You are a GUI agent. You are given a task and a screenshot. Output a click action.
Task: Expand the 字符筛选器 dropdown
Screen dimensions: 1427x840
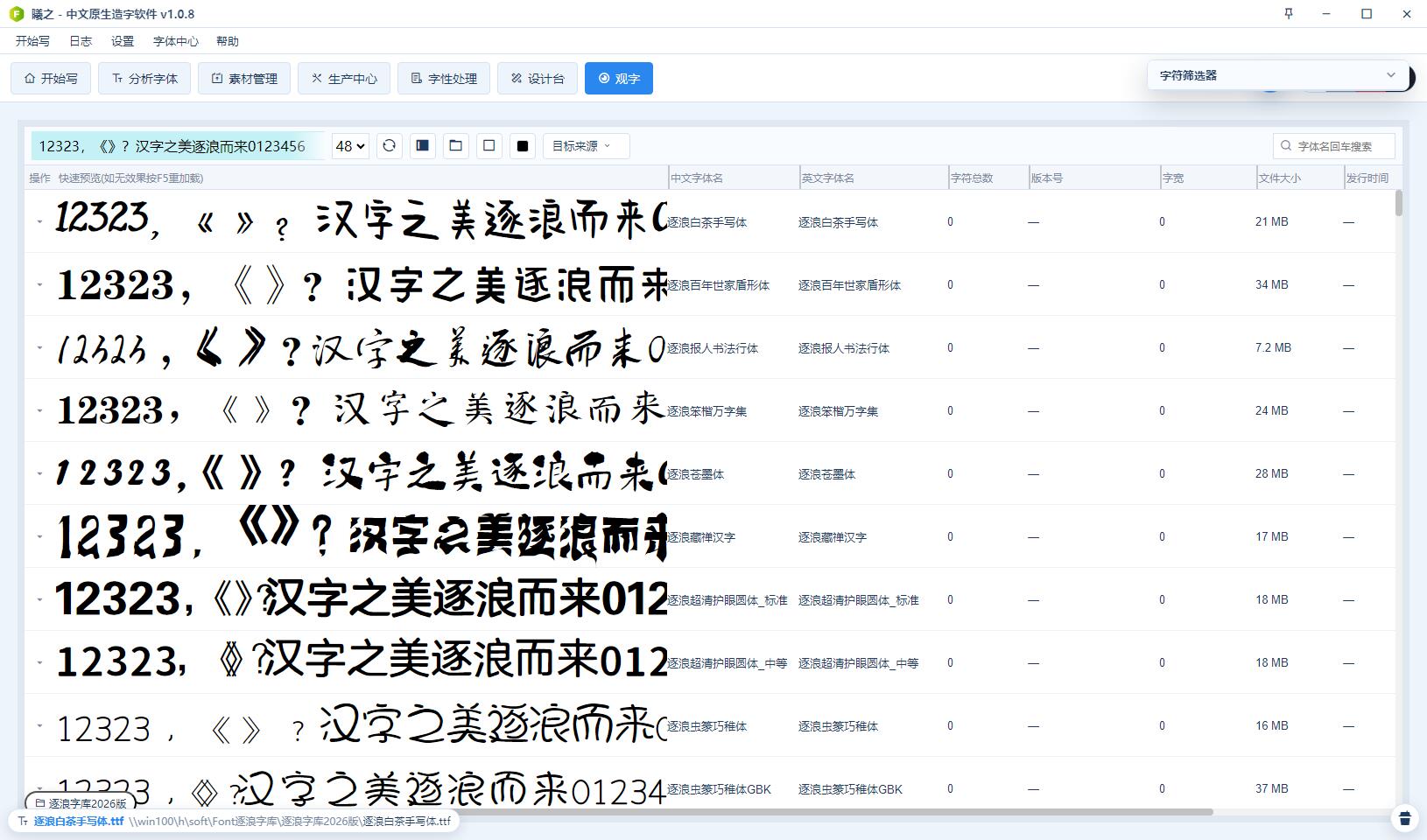1277,75
